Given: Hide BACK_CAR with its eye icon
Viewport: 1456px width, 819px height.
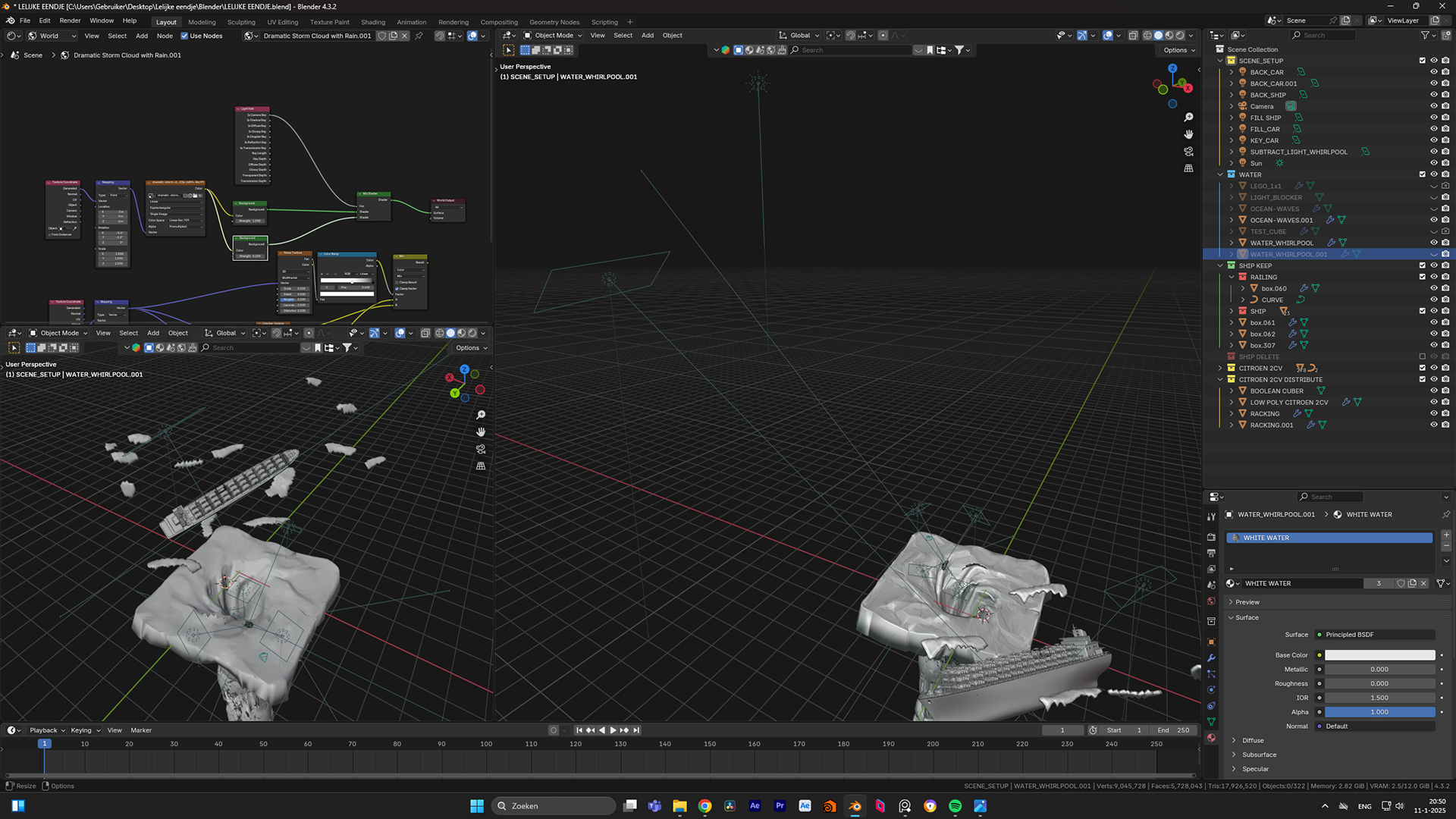Looking at the screenshot, I should [x=1433, y=72].
